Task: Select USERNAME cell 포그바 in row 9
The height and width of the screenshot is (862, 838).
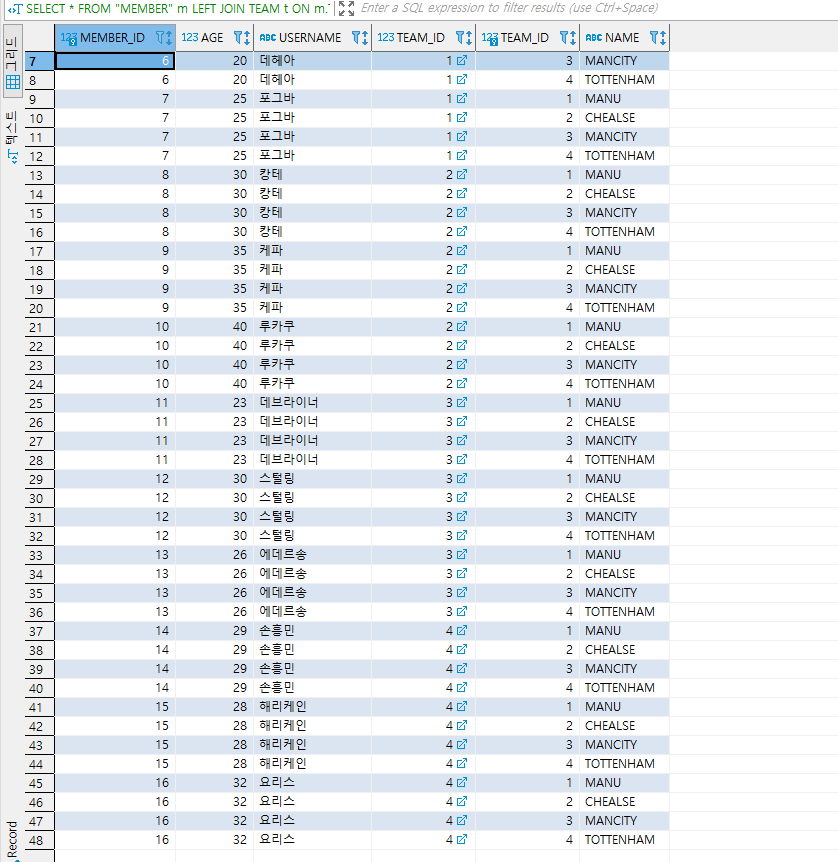Action: [312, 98]
